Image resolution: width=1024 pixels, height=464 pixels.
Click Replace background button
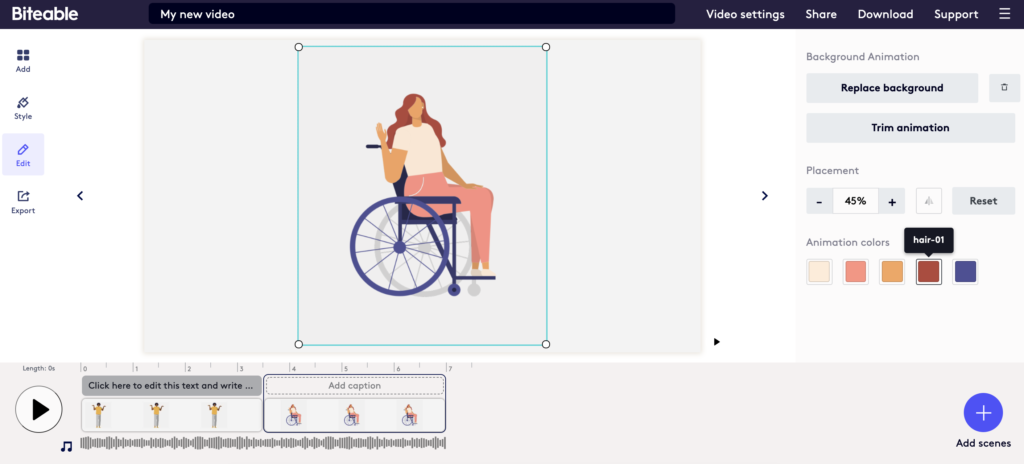[x=891, y=88]
